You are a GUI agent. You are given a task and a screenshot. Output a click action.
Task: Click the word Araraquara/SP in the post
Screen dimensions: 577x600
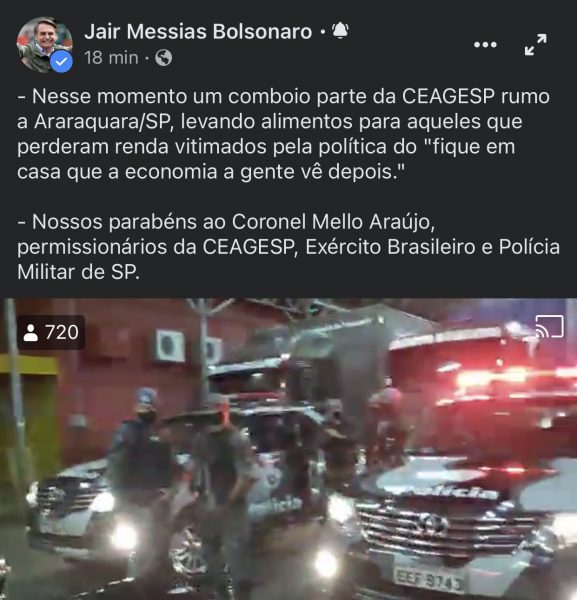click(x=102, y=121)
